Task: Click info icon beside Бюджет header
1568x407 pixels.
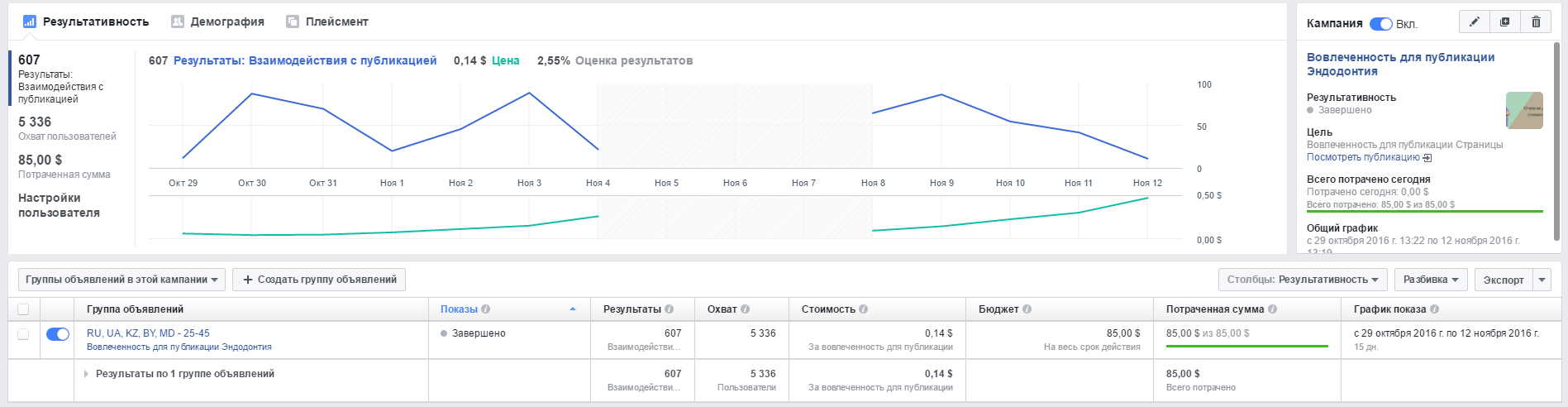Action: point(1027,309)
